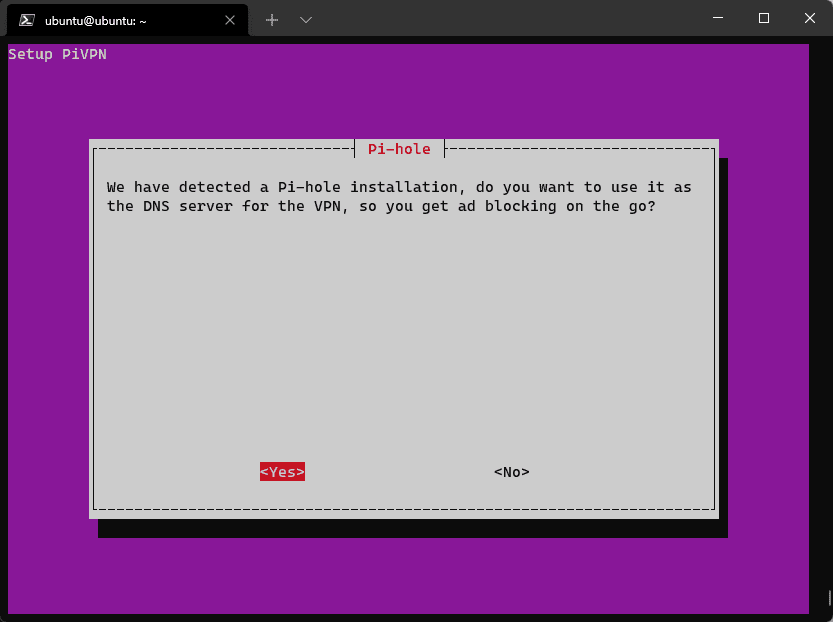The image size is (833, 622).
Task: Click the PowerShell icon on the tab
Action: tap(27, 20)
